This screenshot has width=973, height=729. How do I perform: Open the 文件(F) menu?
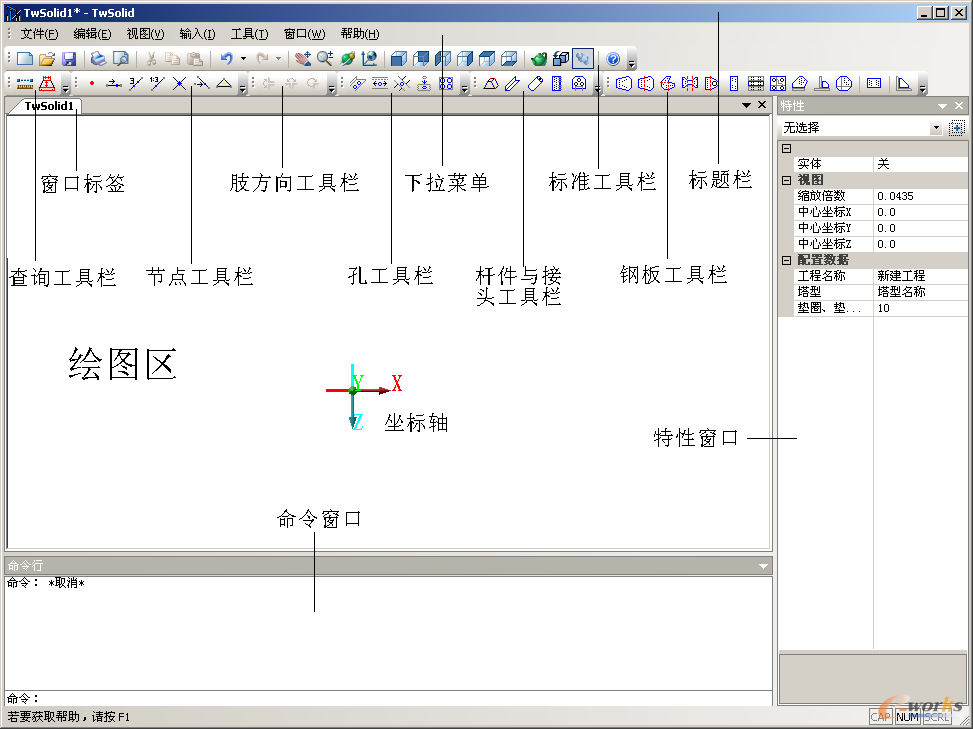pyautogui.click(x=39, y=34)
